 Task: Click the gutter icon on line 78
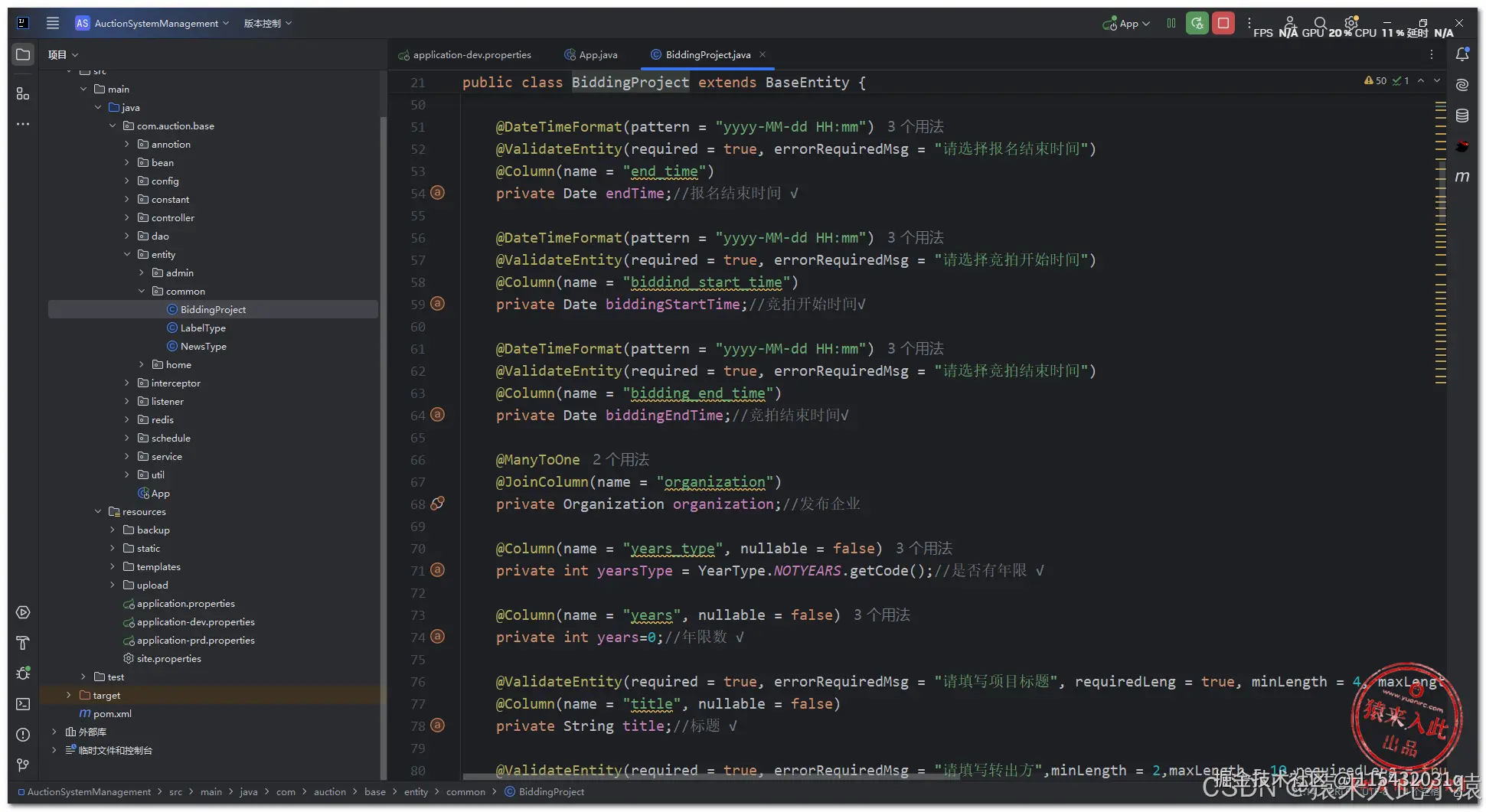tap(437, 726)
